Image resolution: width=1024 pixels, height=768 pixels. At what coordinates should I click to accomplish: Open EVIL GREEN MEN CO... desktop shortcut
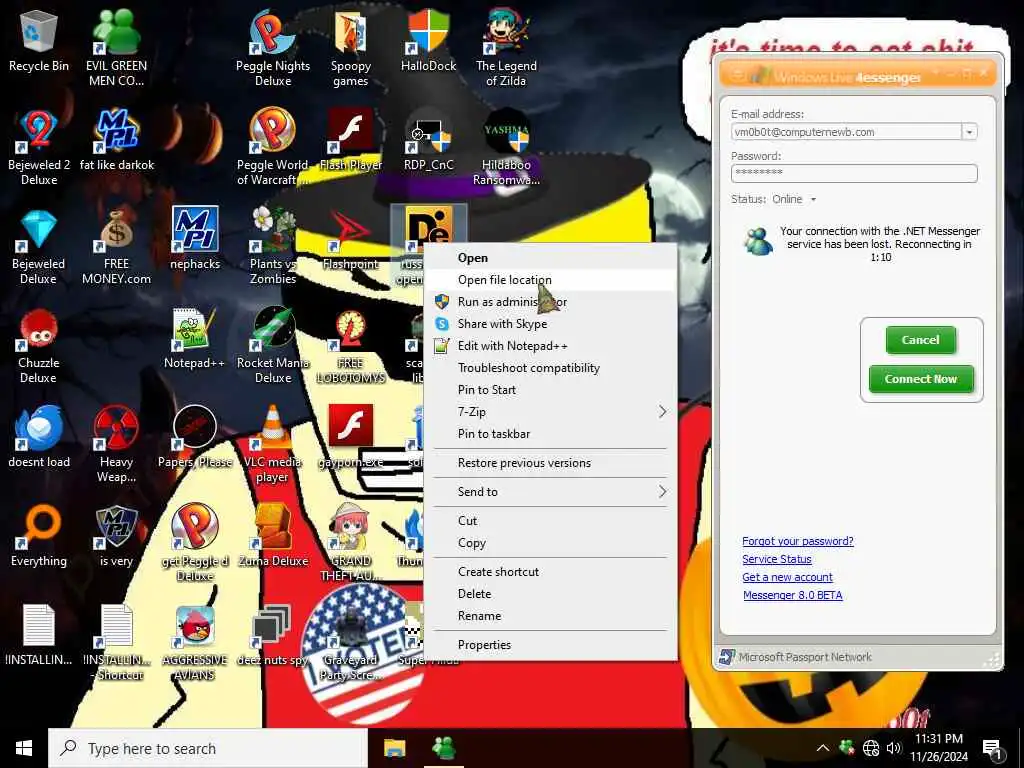(x=116, y=47)
